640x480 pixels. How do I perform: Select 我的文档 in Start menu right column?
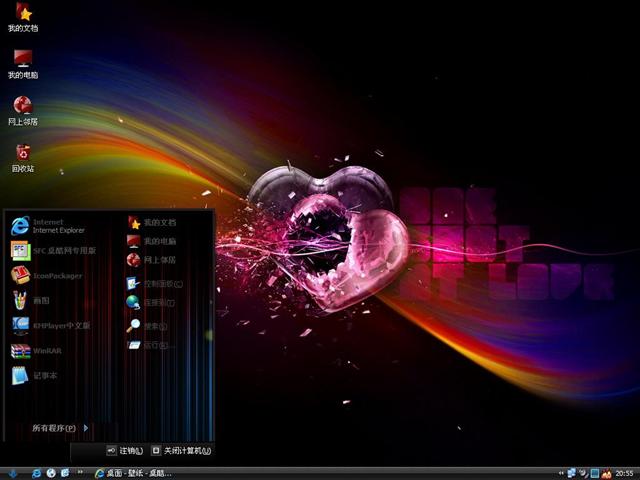click(152, 222)
